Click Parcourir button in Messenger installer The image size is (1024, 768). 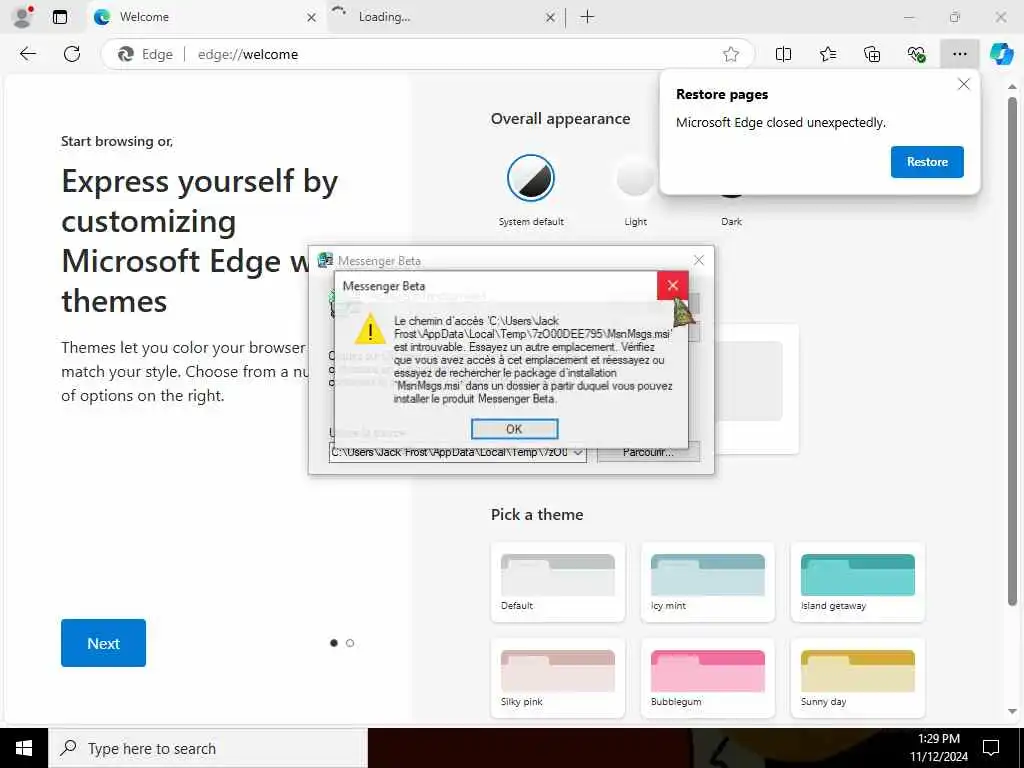click(x=648, y=452)
